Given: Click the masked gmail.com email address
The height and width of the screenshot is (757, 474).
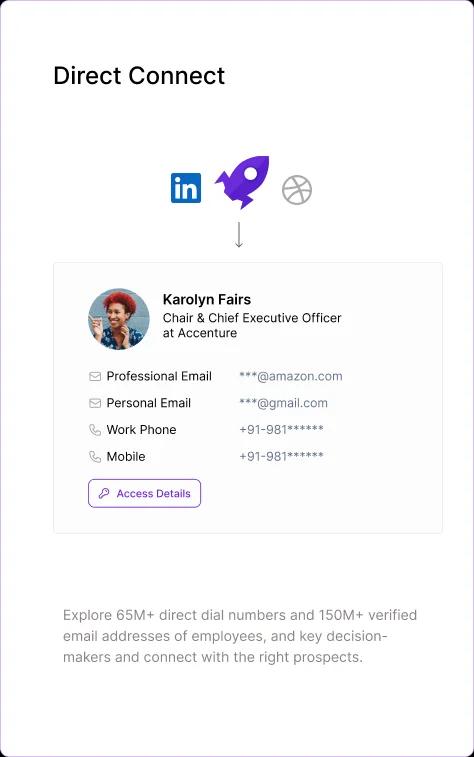Looking at the screenshot, I should coord(283,403).
